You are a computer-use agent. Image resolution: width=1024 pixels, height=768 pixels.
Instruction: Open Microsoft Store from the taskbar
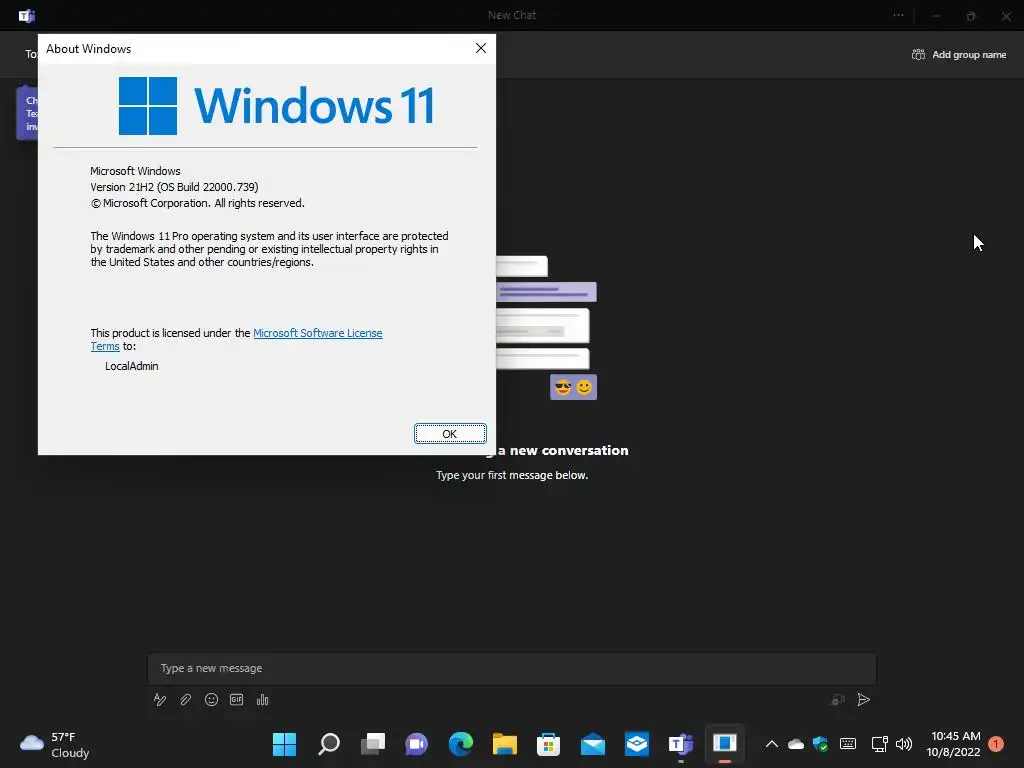pos(549,744)
